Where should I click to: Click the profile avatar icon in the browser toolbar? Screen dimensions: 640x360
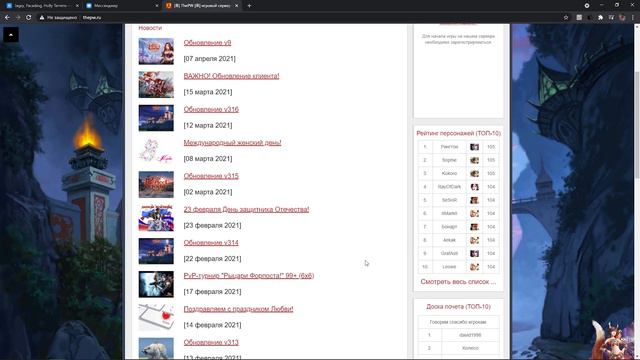click(x=622, y=18)
